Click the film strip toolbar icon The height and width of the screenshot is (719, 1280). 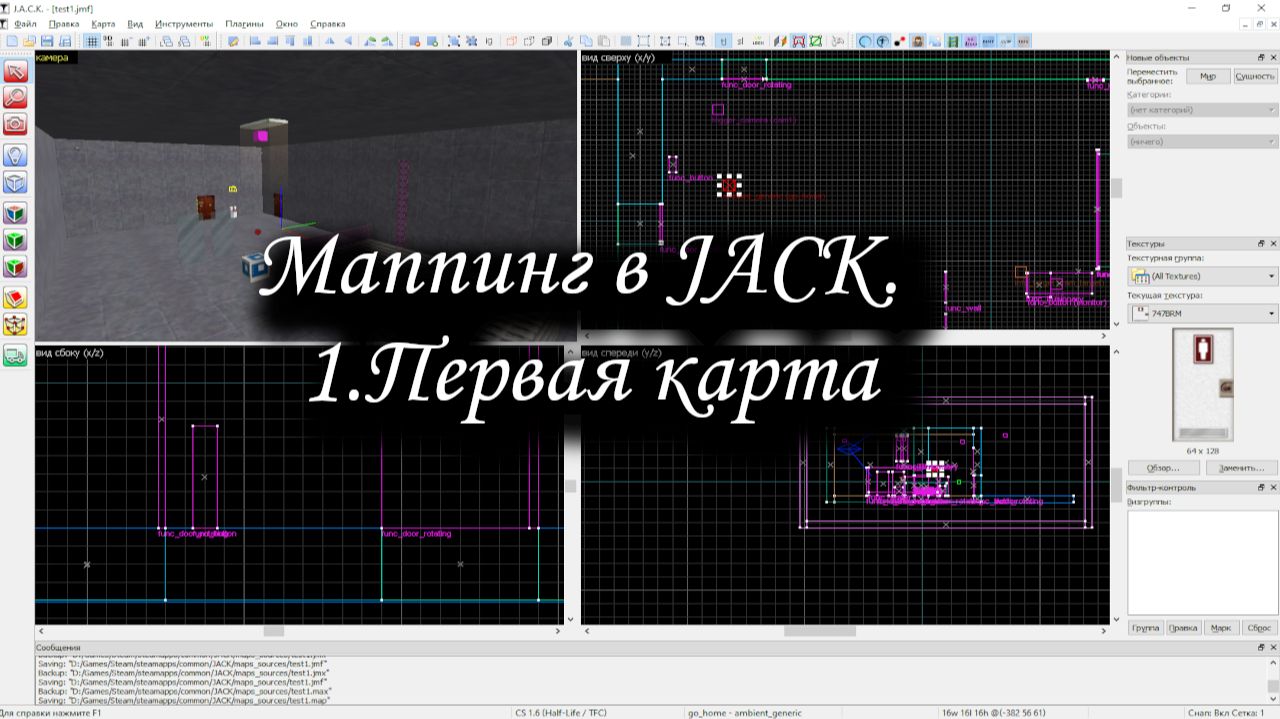953,41
